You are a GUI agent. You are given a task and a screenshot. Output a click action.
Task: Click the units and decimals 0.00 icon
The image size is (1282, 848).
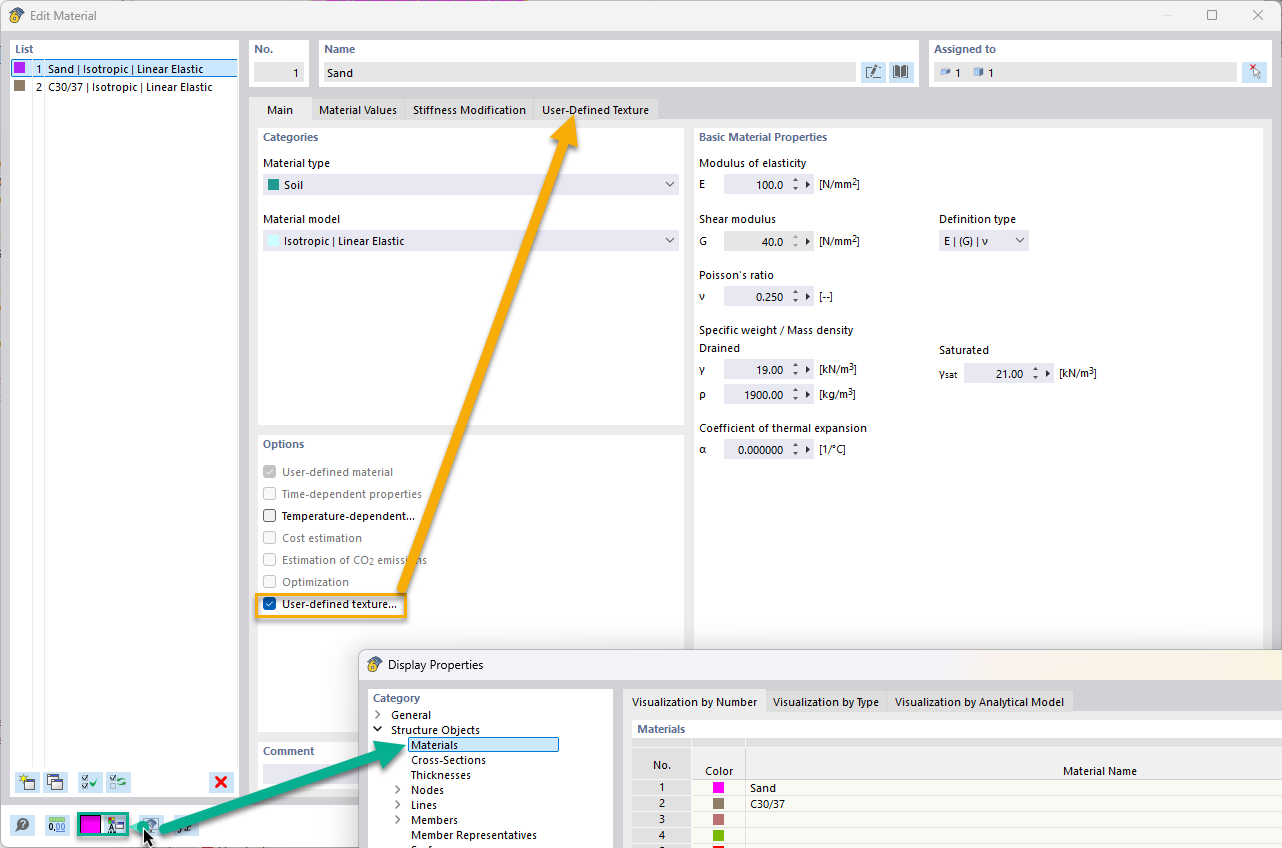click(x=57, y=825)
